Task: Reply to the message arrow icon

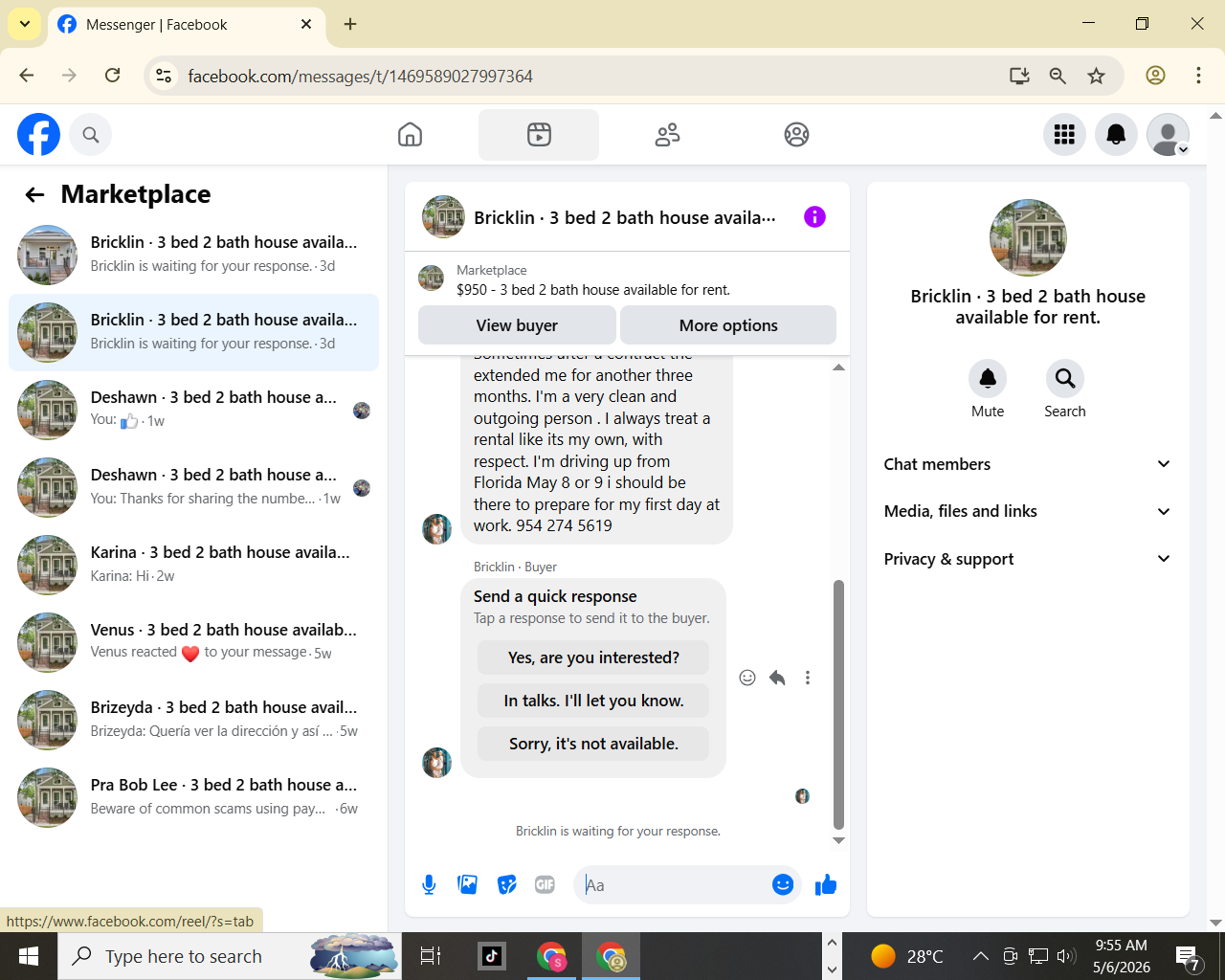Action: 777,678
